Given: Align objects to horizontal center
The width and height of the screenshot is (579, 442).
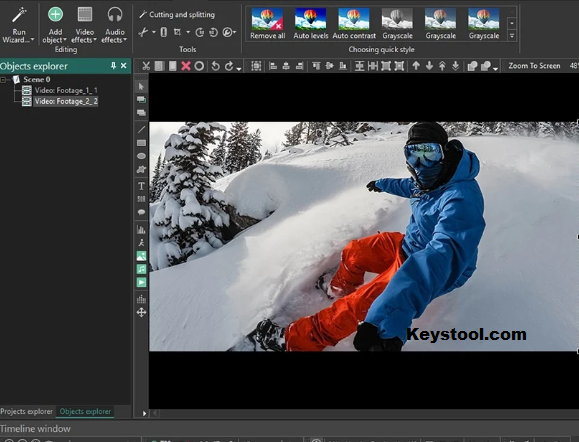Looking at the screenshot, I should [286, 66].
